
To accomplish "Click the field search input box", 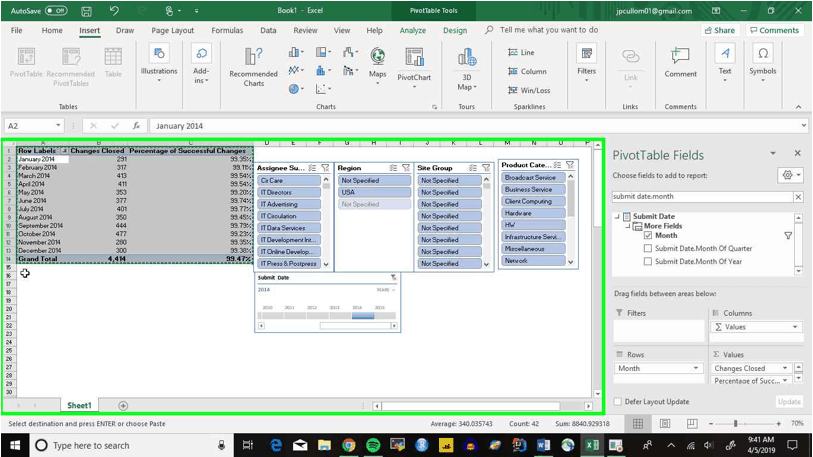I will point(702,197).
